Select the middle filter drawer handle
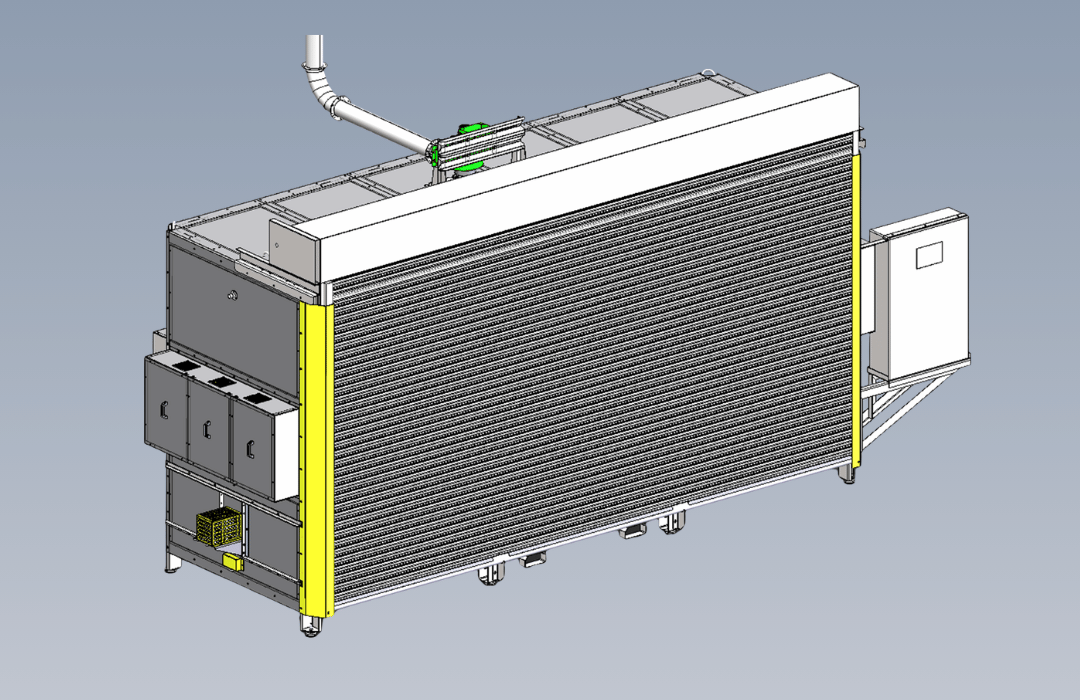 pos(206,430)
